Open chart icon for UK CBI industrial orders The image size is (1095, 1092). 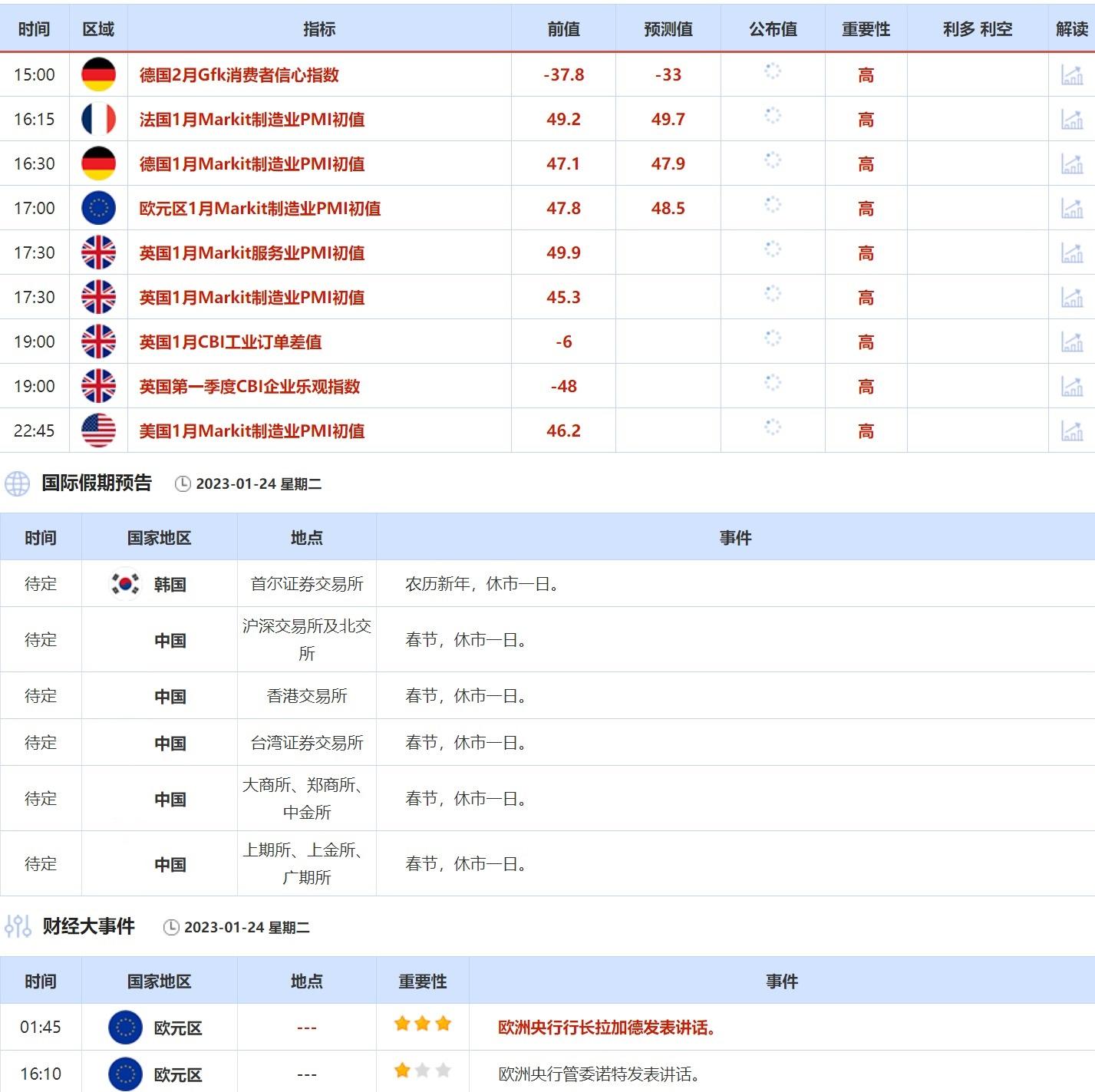click(x=1071, y=342)
